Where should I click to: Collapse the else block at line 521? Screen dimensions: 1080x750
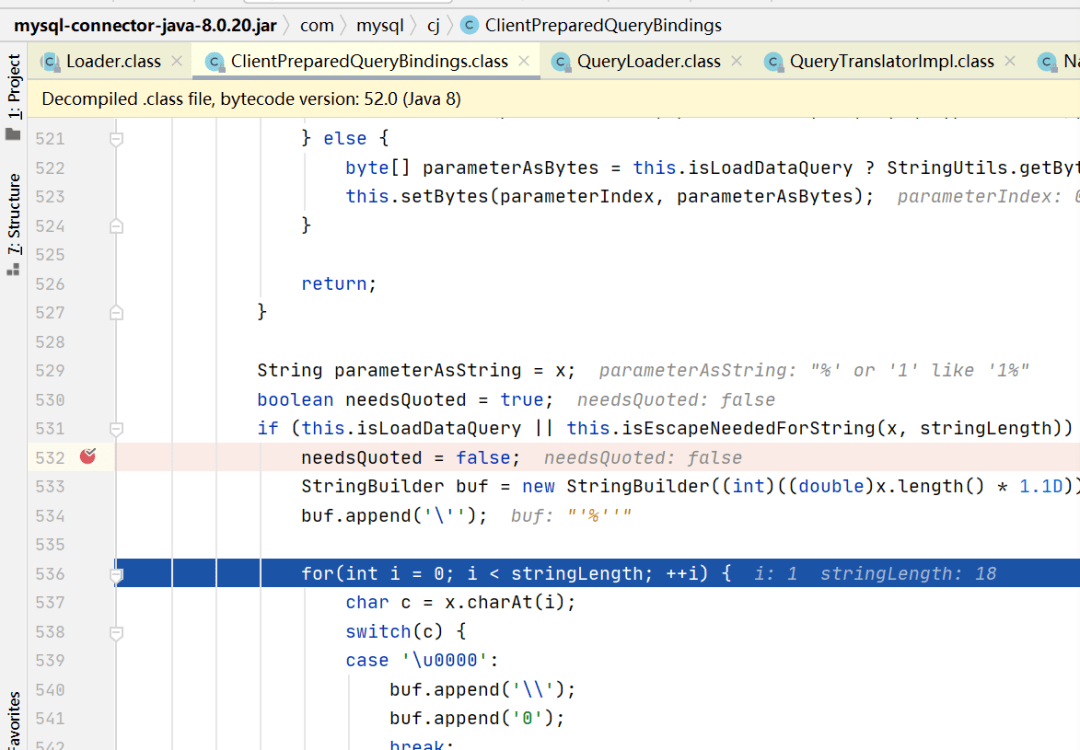116,139
